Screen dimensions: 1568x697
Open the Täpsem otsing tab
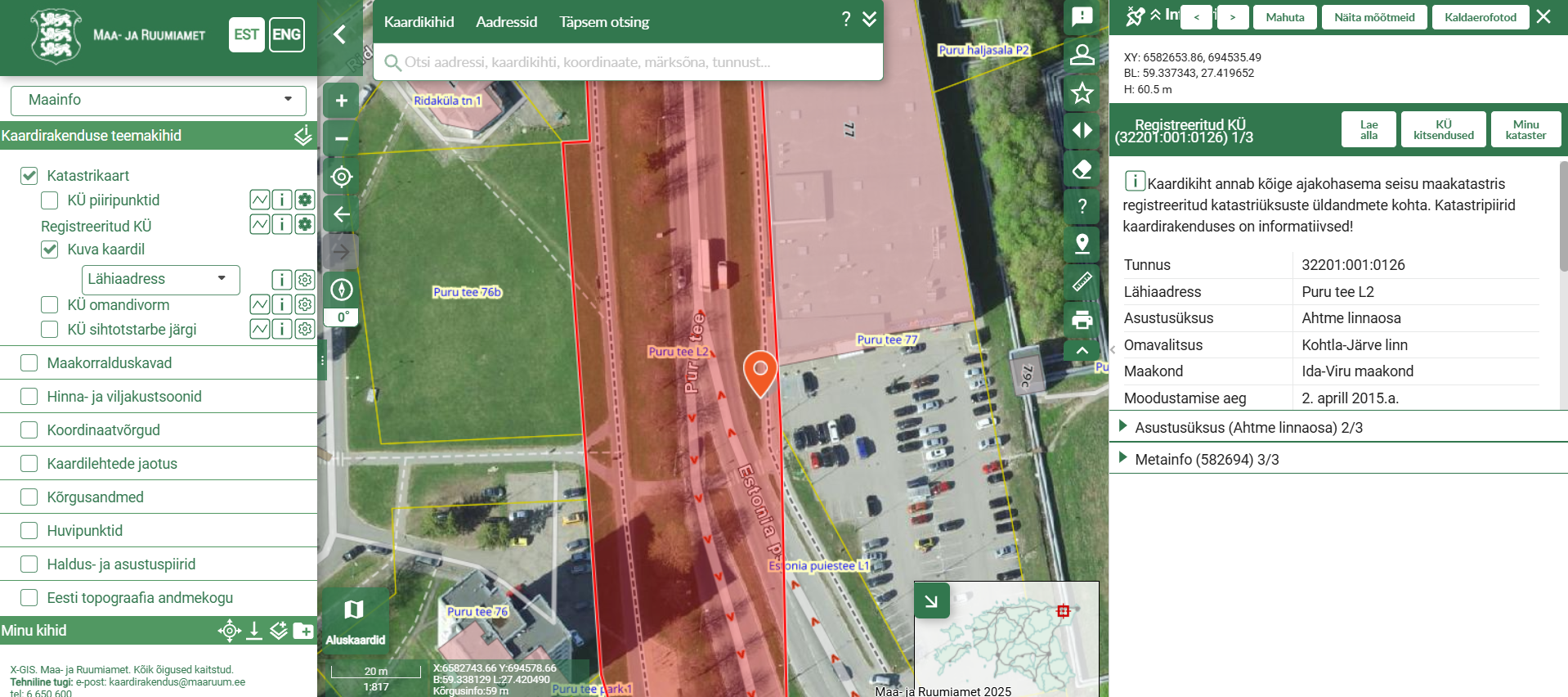click(603, 22)
